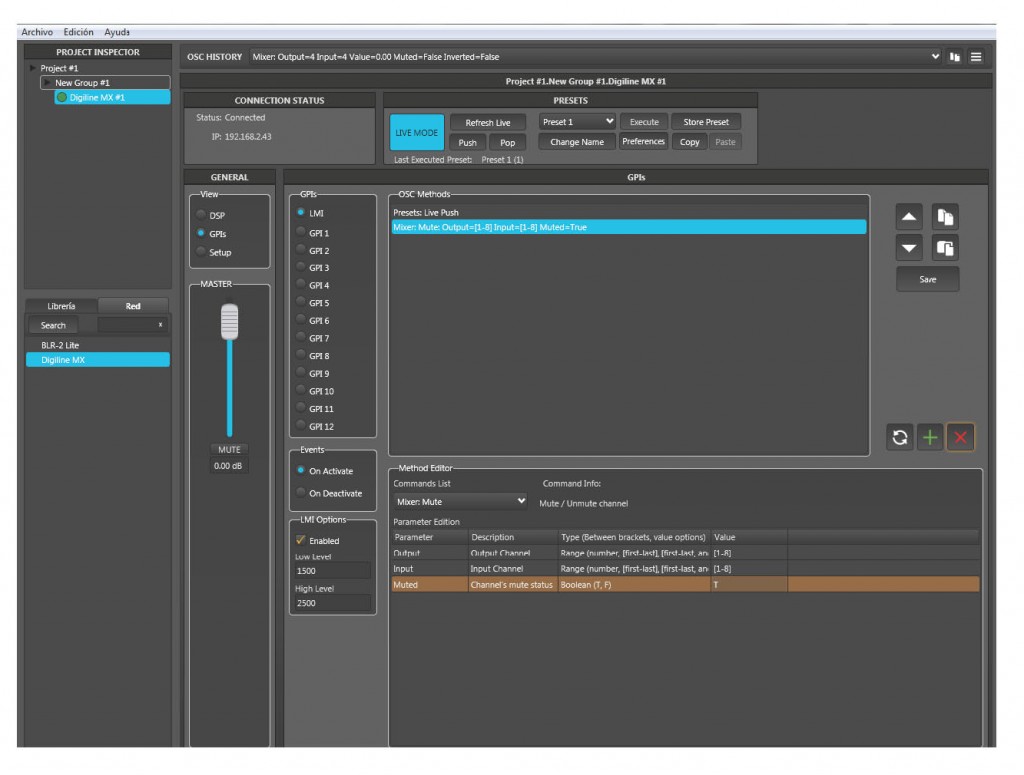Uncheck the Enabled LMI option checkbox
This screenshot has width=1024, height=775.
300,540
